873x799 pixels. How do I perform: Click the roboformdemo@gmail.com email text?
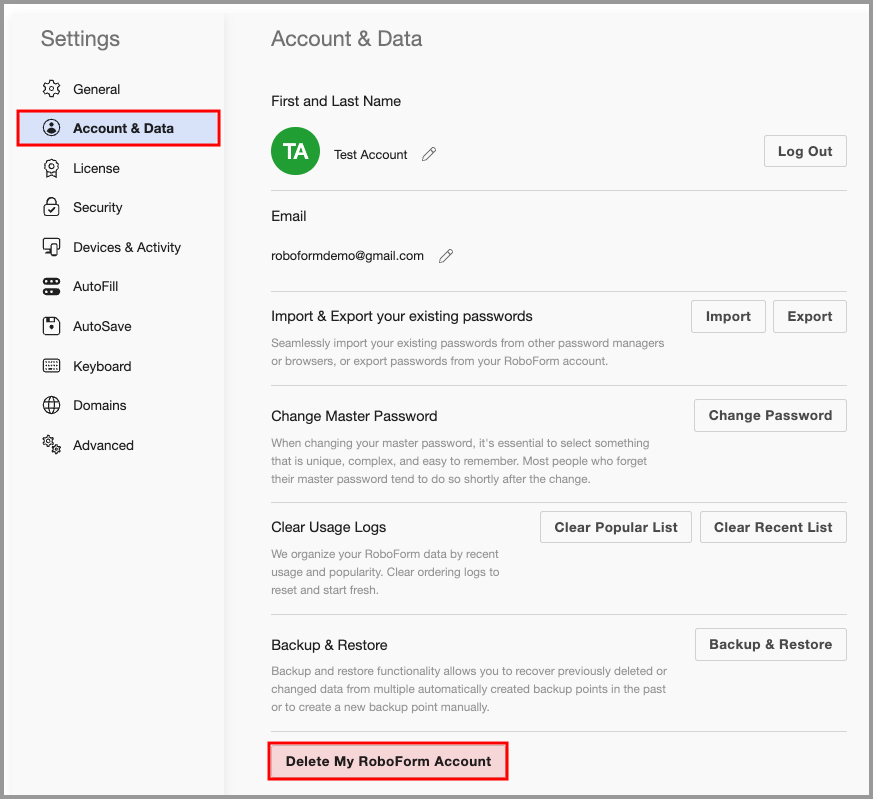(x=347, y=256)
